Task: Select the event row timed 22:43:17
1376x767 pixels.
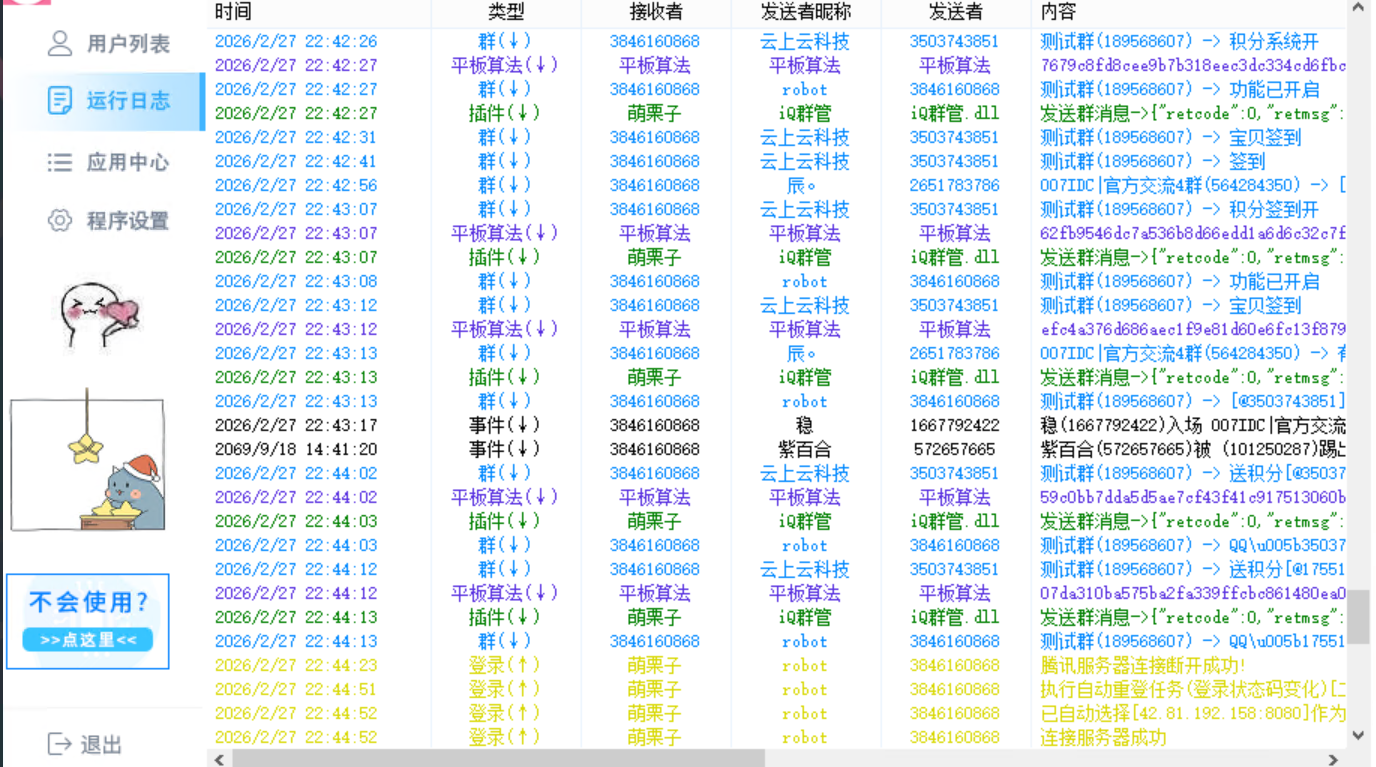Action: click(x=778, y=425)
